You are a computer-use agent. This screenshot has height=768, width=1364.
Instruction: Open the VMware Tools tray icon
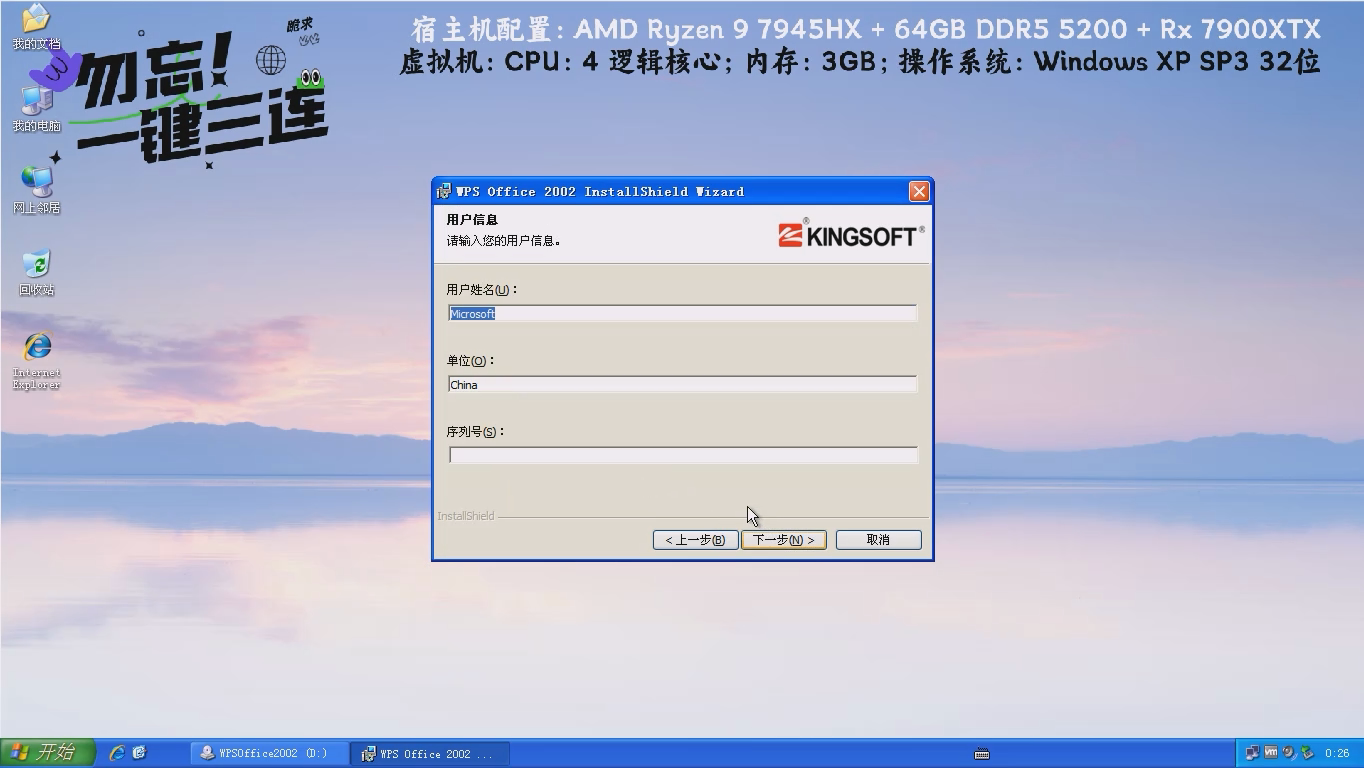[1271, 753]
